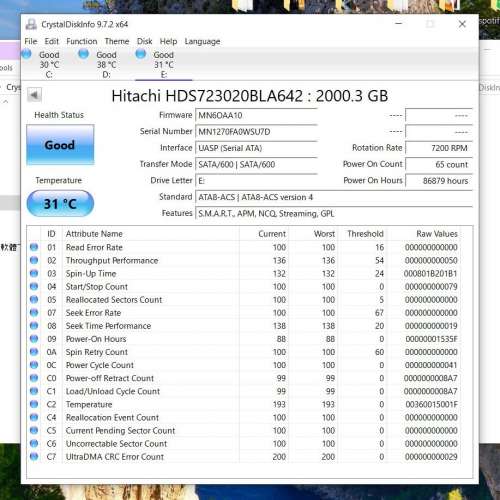Click the Features field S.M.A.R.T., APM

[x=334, y=213]
